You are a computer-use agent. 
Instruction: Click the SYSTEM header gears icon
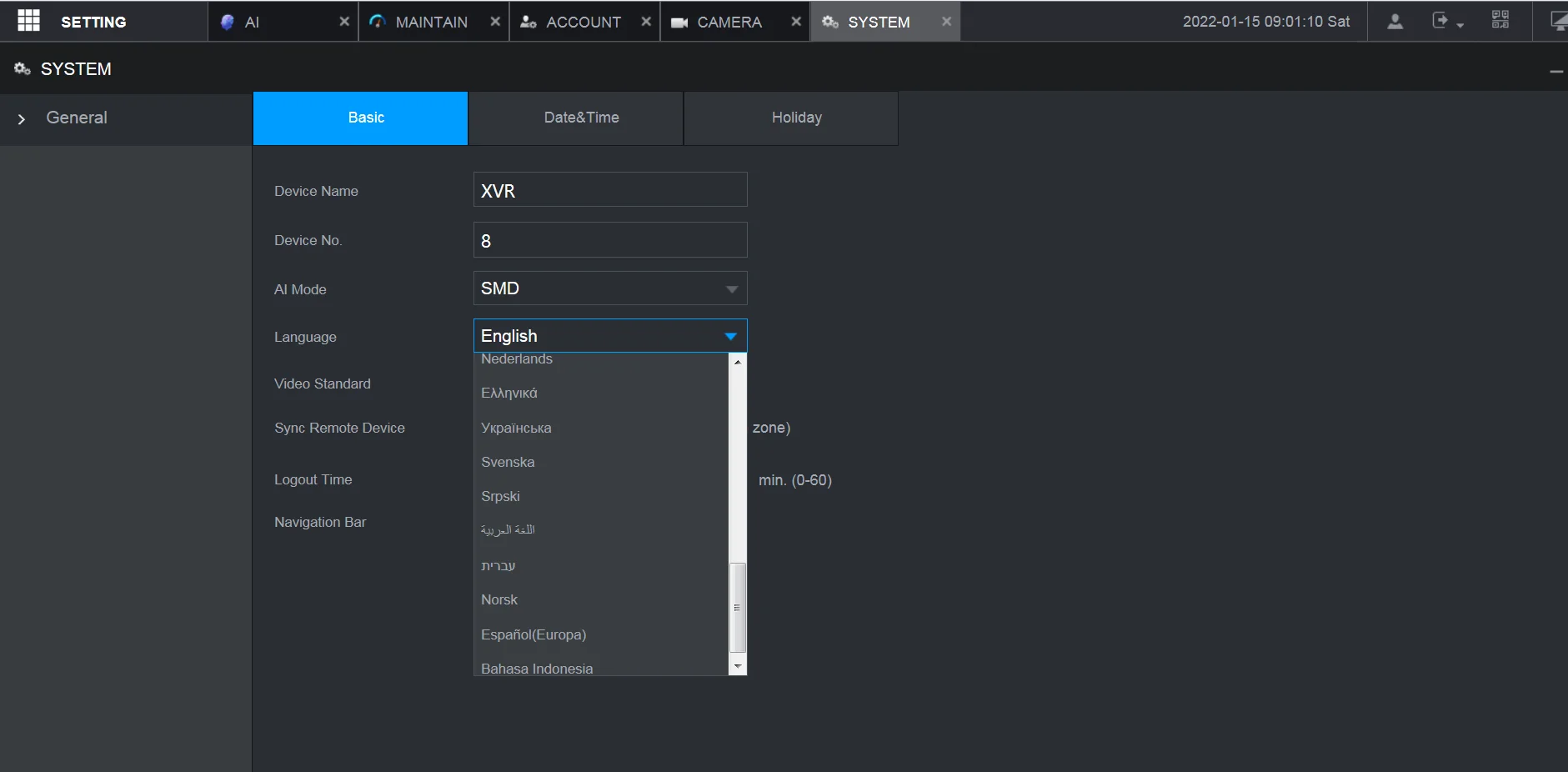tap(23, 68)
